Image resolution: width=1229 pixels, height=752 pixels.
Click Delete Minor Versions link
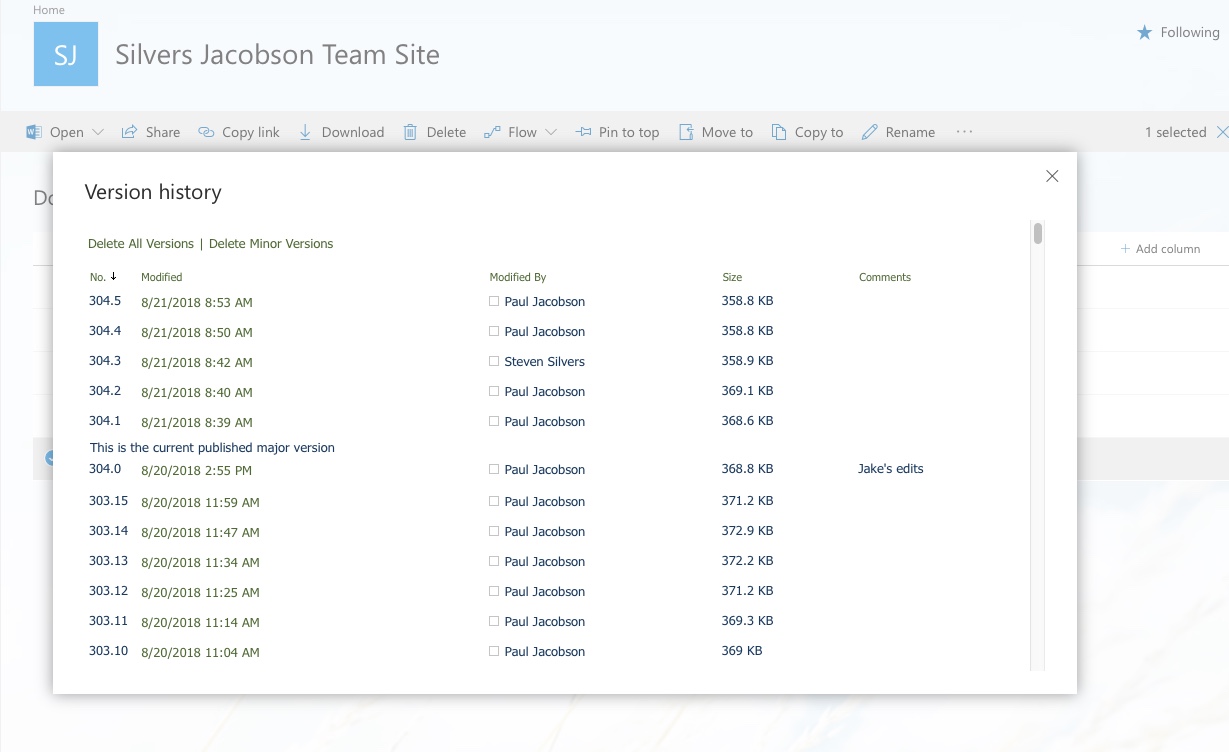[x=271, y=244]
